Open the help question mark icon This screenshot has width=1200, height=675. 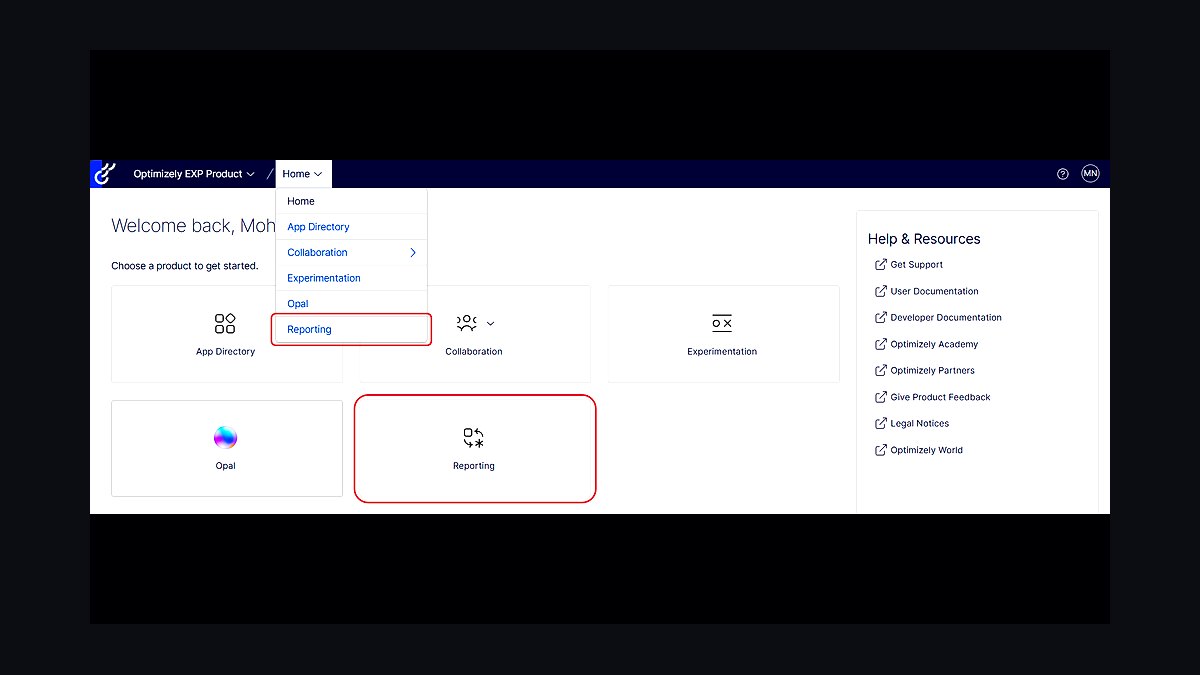pos(1063,174)
